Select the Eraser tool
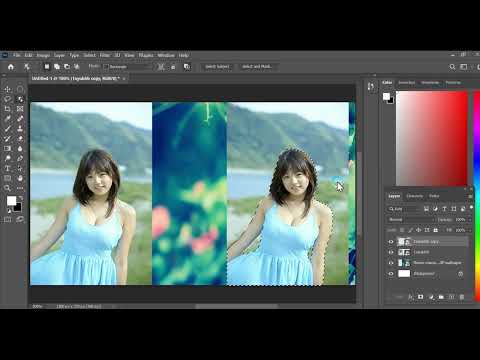 click(20, 139)
